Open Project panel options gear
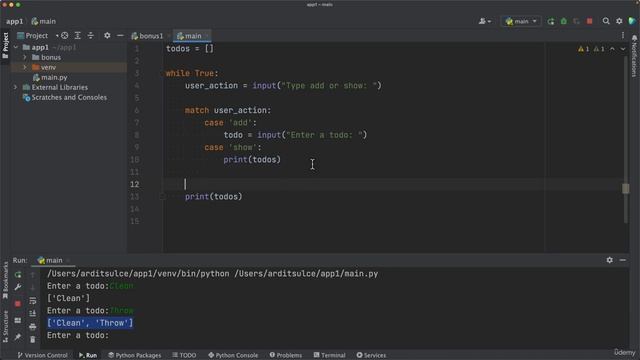 point(107,36)
